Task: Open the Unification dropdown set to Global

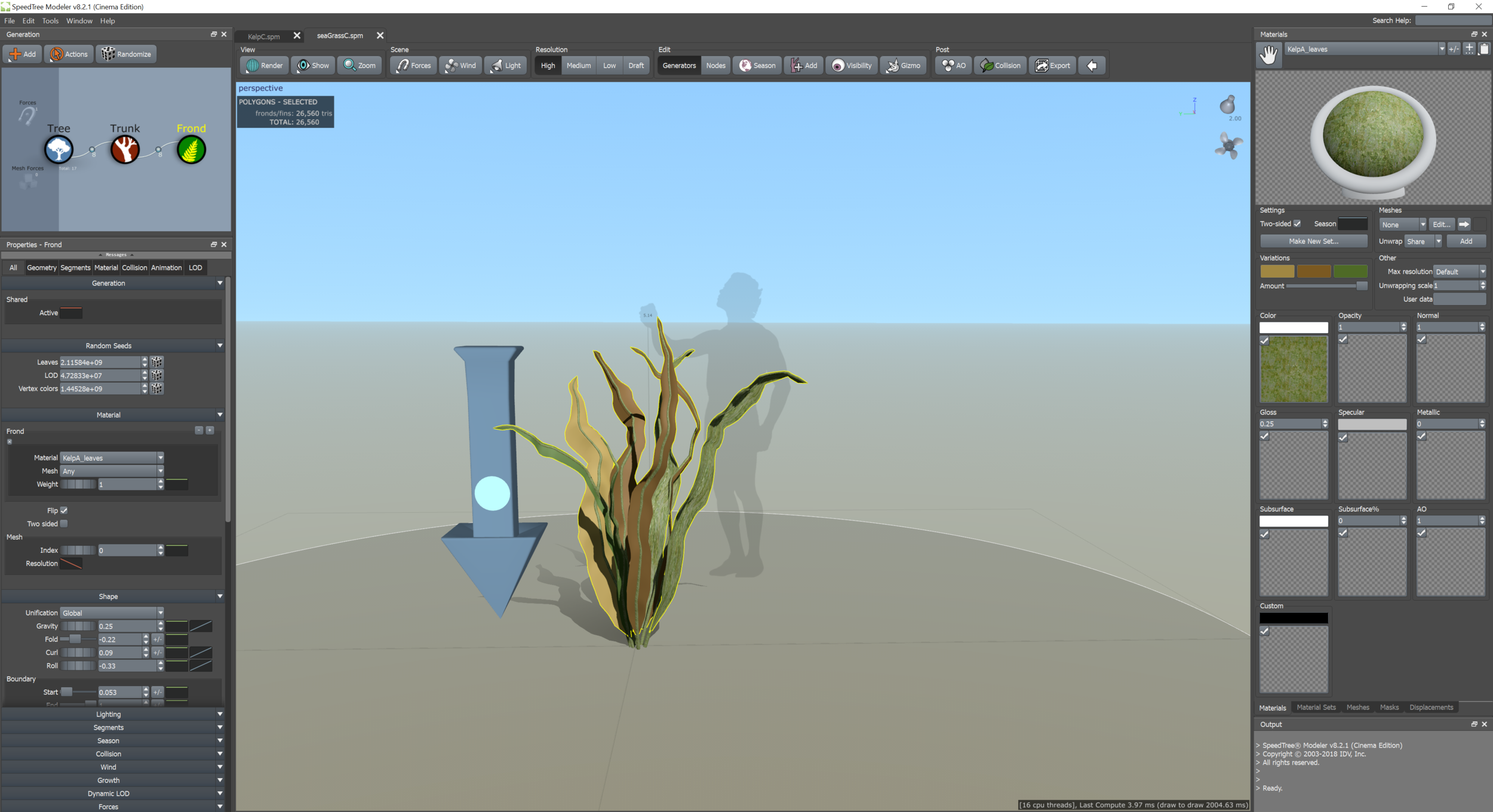Action: pyautogui.click(x=112, y=613)
